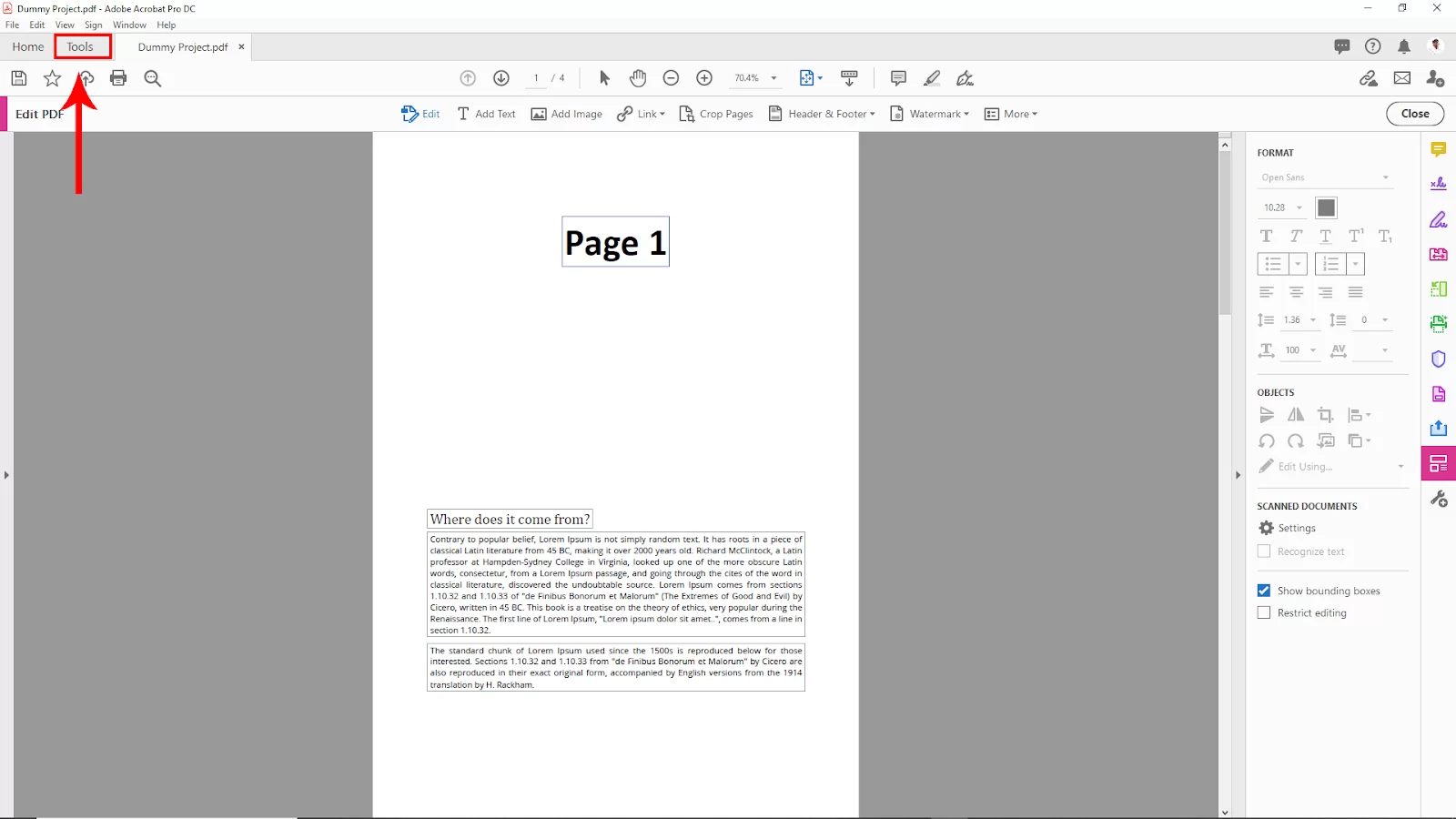Viewport: 1456px width, 819px height.
Task: Expand the Watermark dropdown menu
Action: pos(929,114)
